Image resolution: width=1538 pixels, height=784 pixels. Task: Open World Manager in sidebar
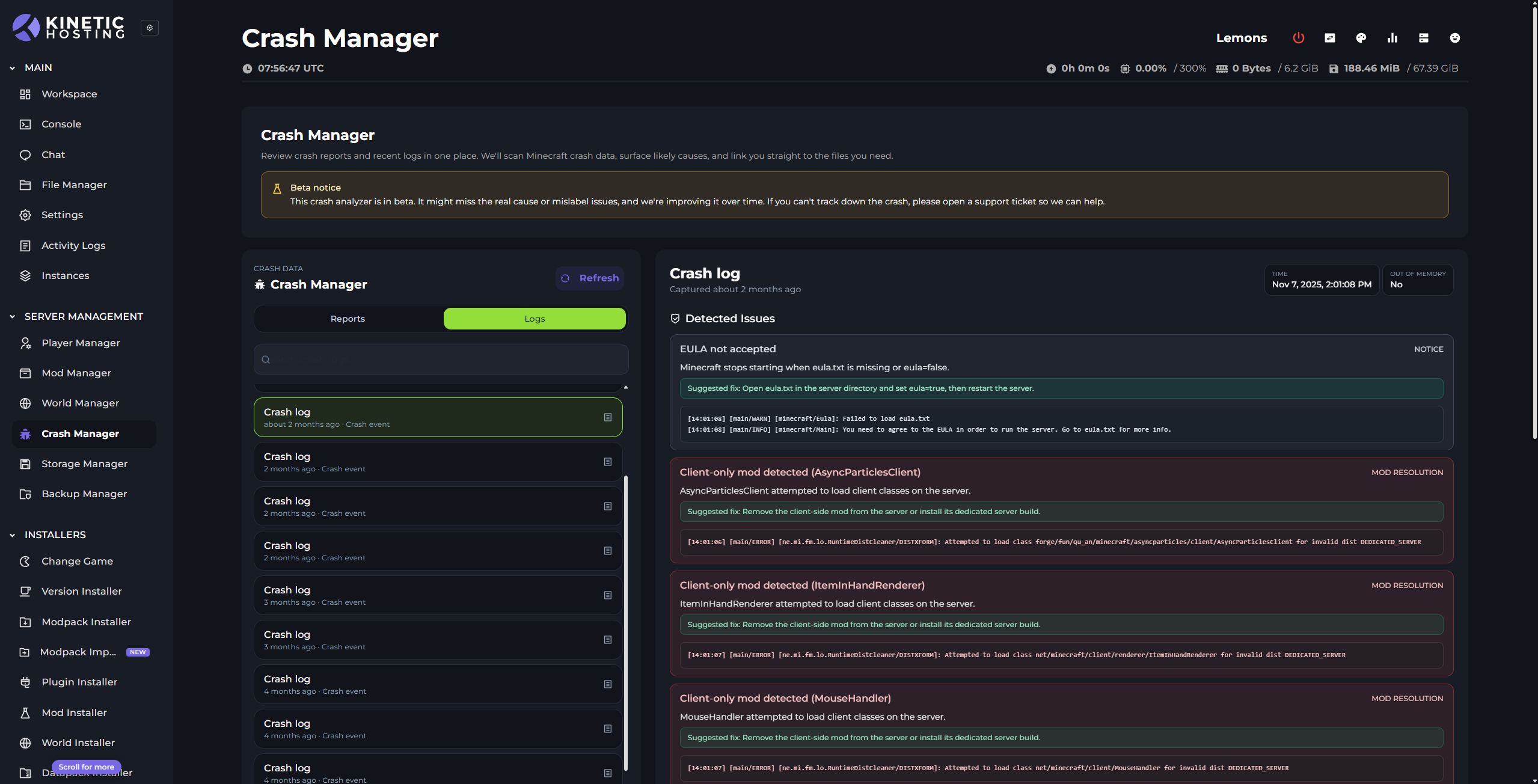pos(80,403)
